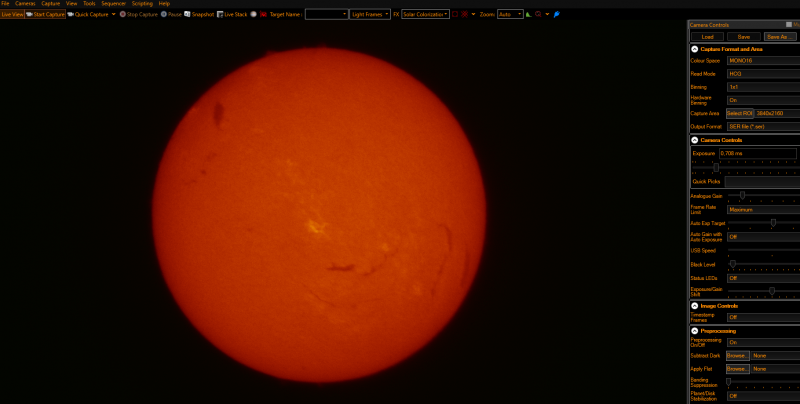Screen dimensions: 800x404
Task: Click the Quick Capture camera icon
Action: point(70,14)
